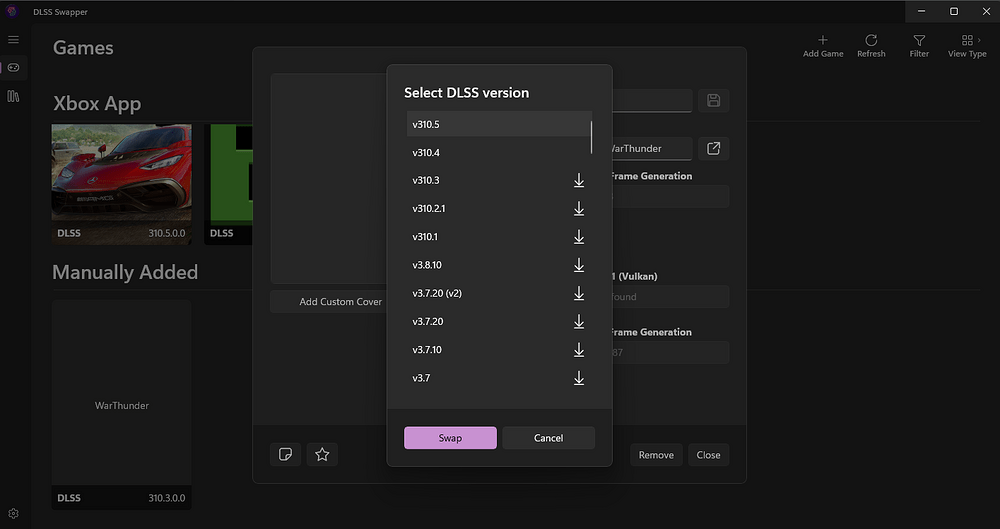Screen dimensions: 1000x529
Task: Open the external folder link icon
Action: coord(713,148)
